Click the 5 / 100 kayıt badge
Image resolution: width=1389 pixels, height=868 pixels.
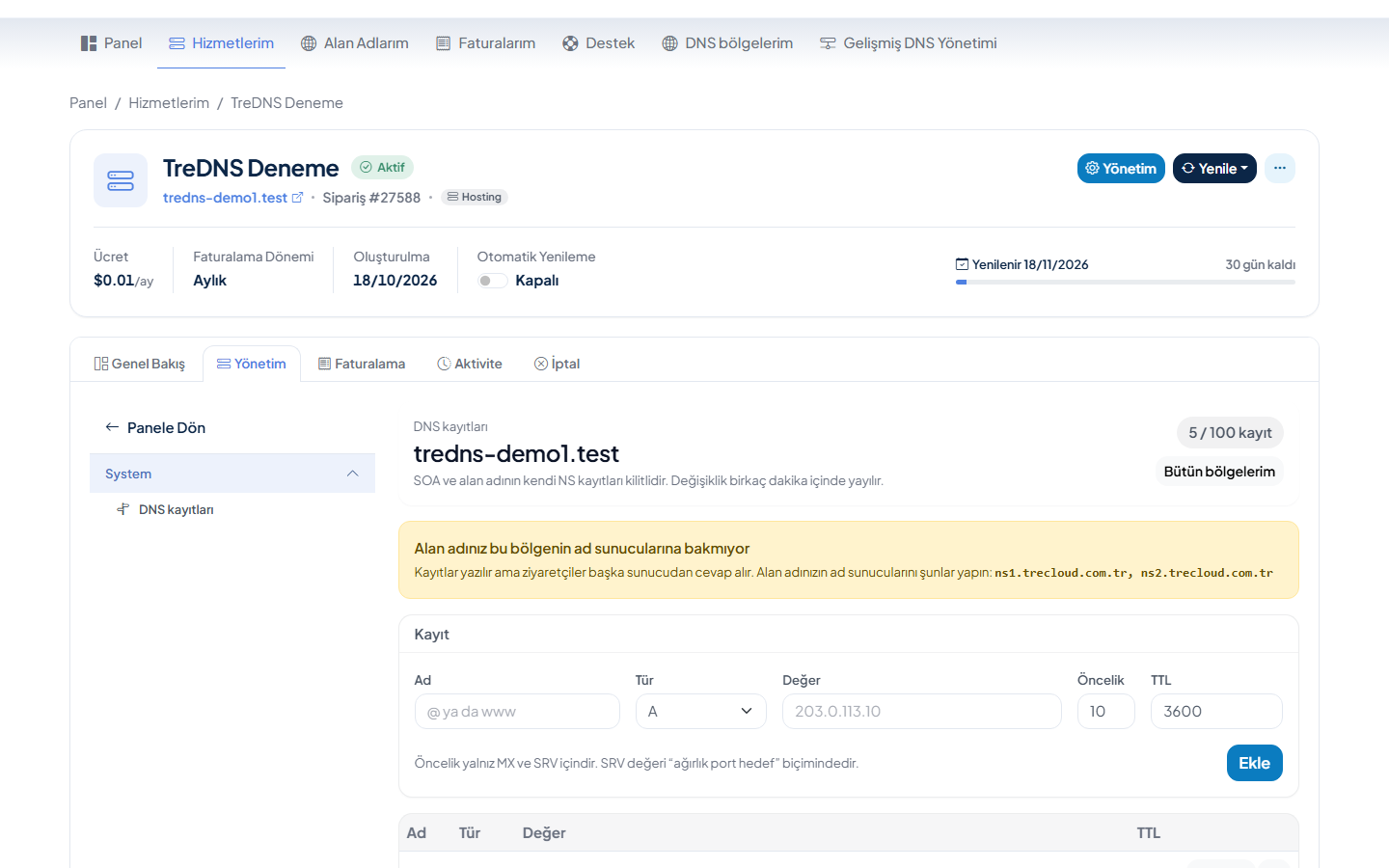pos(1230,433)
